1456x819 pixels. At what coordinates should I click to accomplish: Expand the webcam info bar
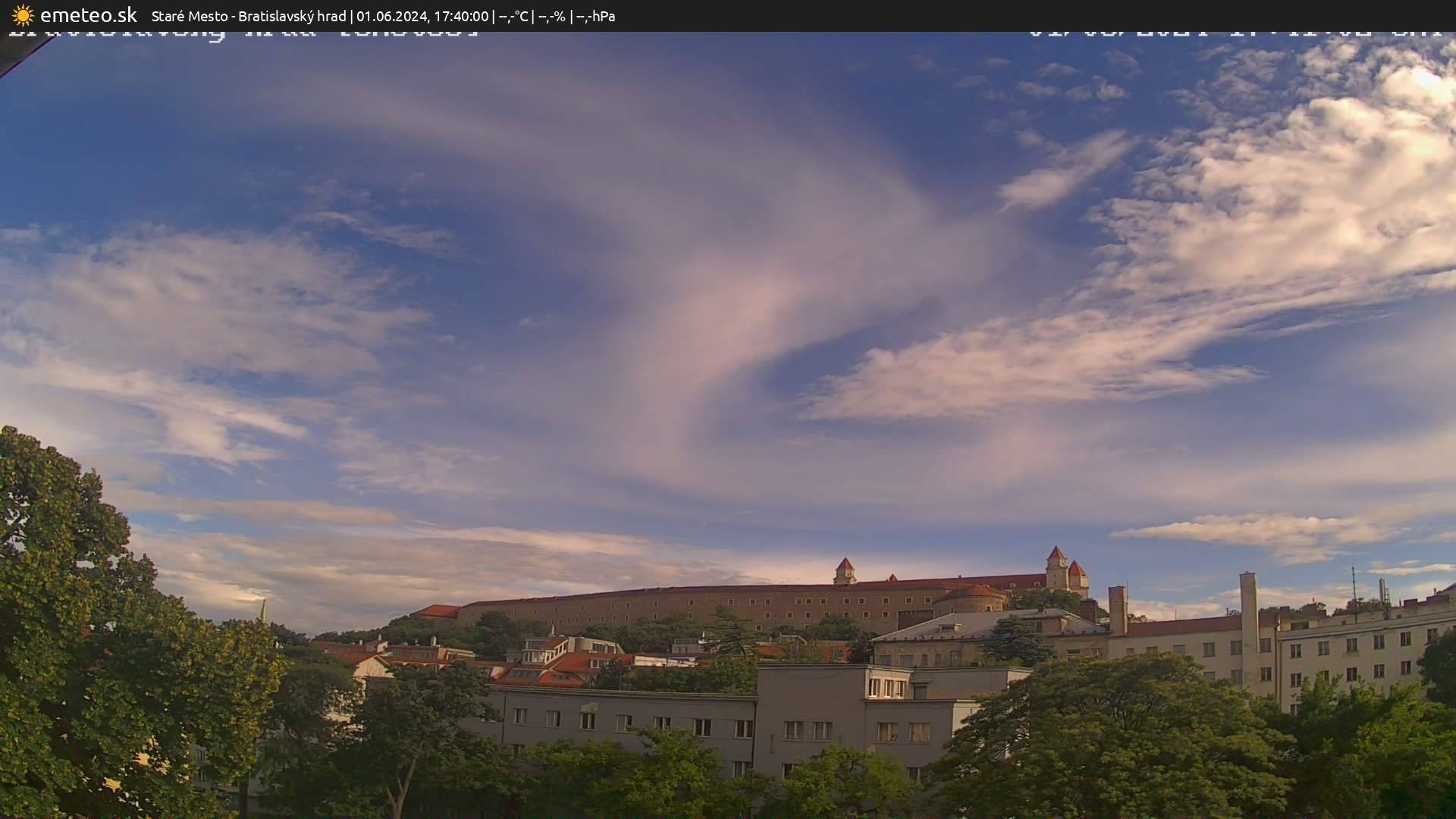point(379,15)
